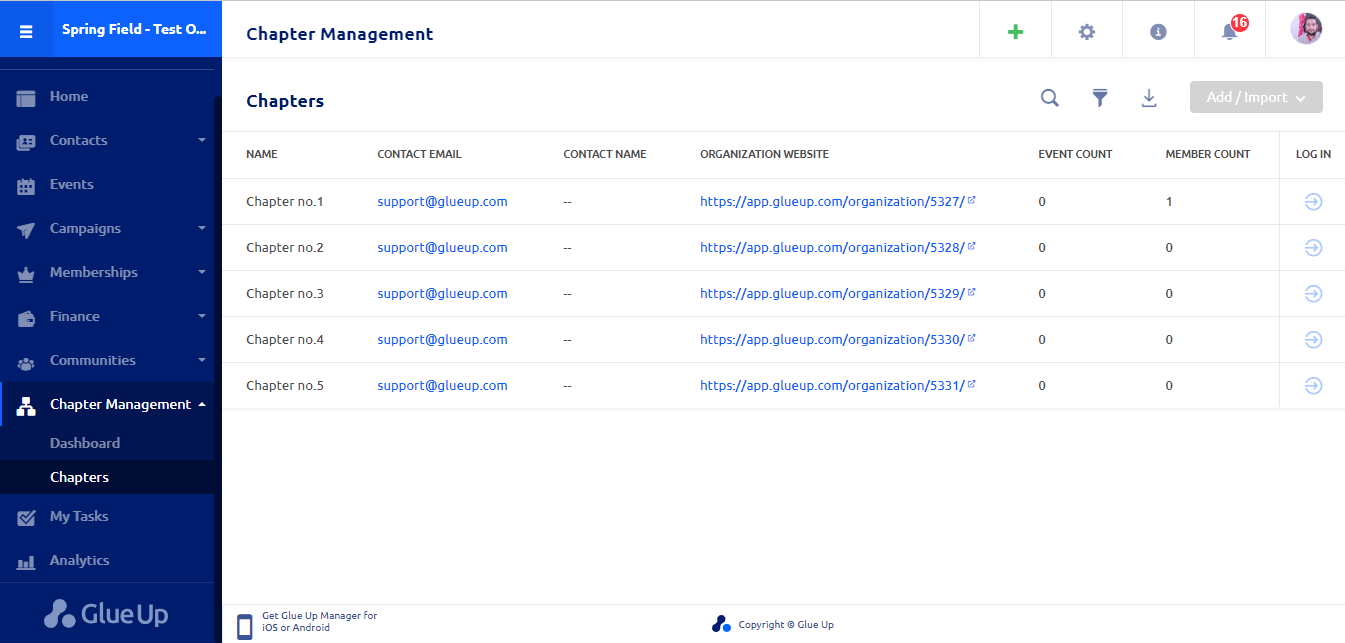The image size is (1345, 643).
Task: Open organization/5327 website link
Action: click(838, 202)
